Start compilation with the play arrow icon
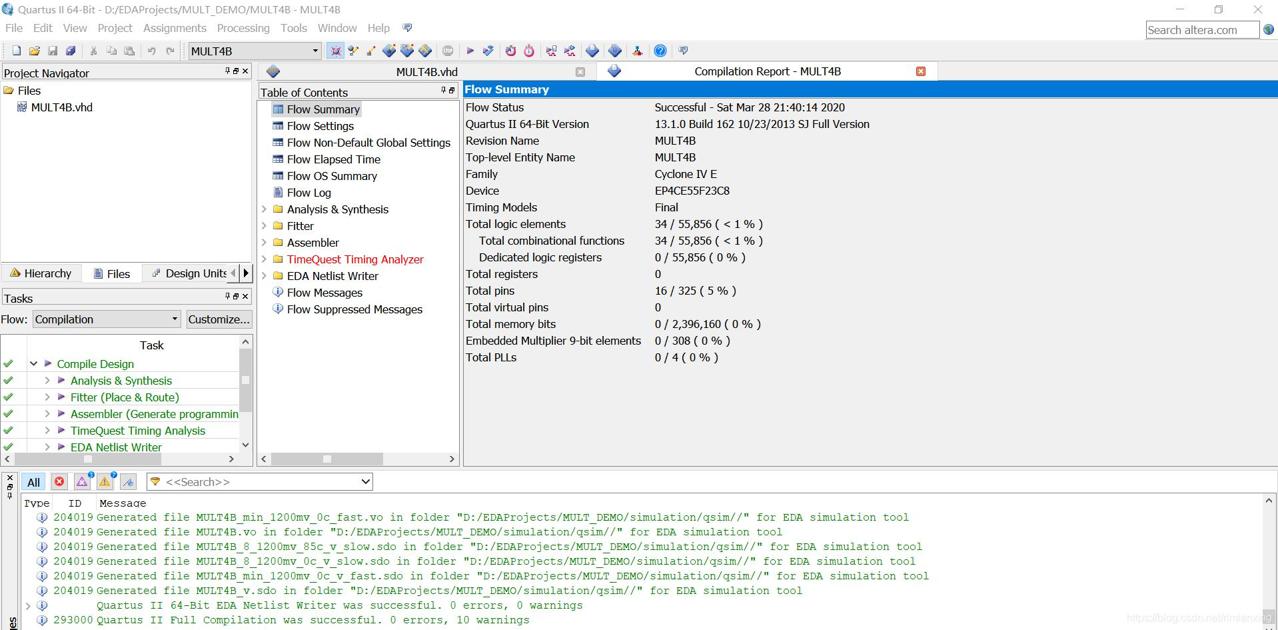This screenshot has height=630, width=1278. click(x=470, y=51)
